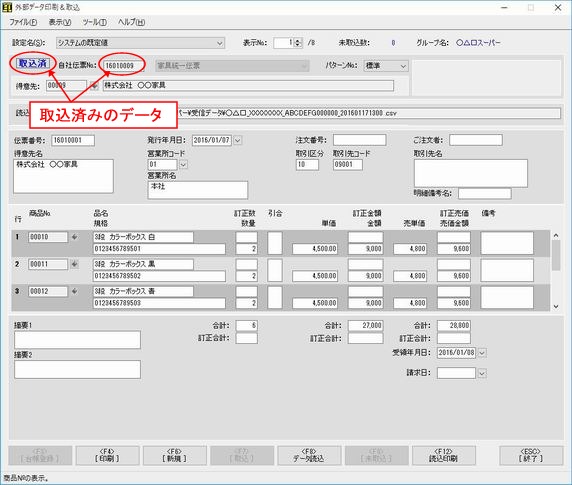The height and width of the screenshot is (485, 572).
Task: Click the 合計 selling total showing 28,800
Action: [x=454, y=325]
